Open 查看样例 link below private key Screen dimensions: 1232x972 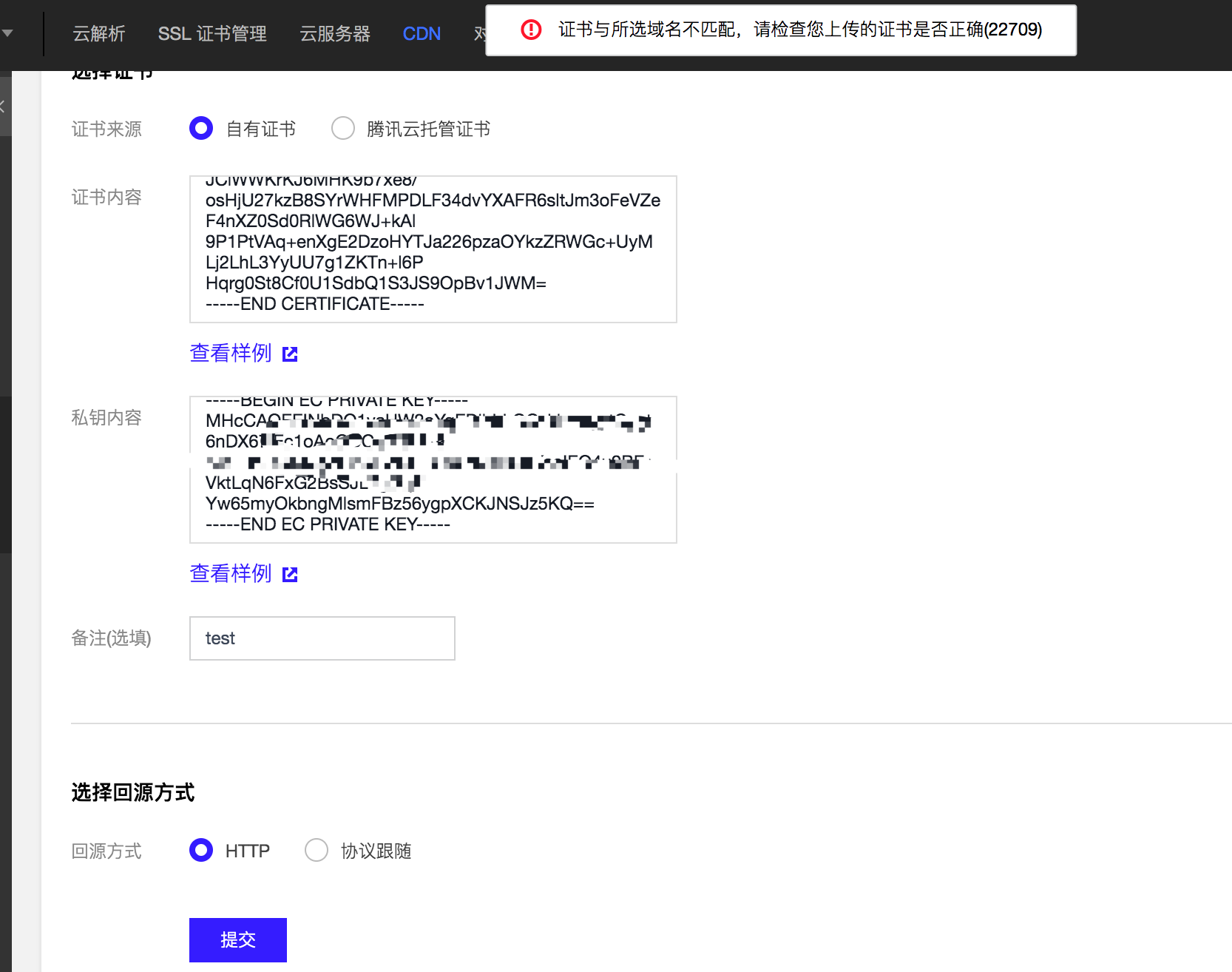tap(231, 573)
